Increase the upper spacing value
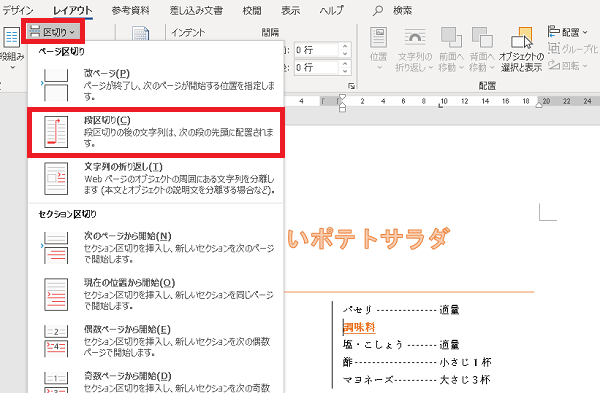The width and height of the screenshot is (600, 393). [345, 46]
